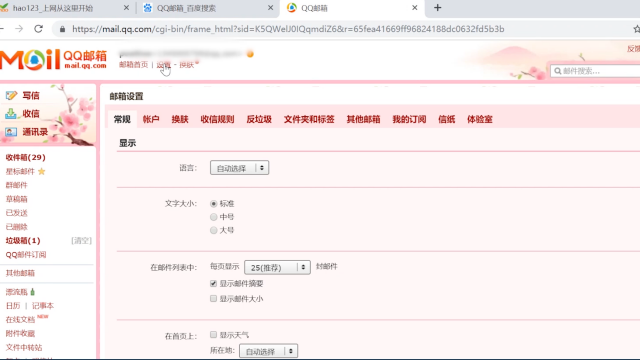Open the 语言 language dropdown
The height and width of the screenshot is (360, 640).
(239, 168)
